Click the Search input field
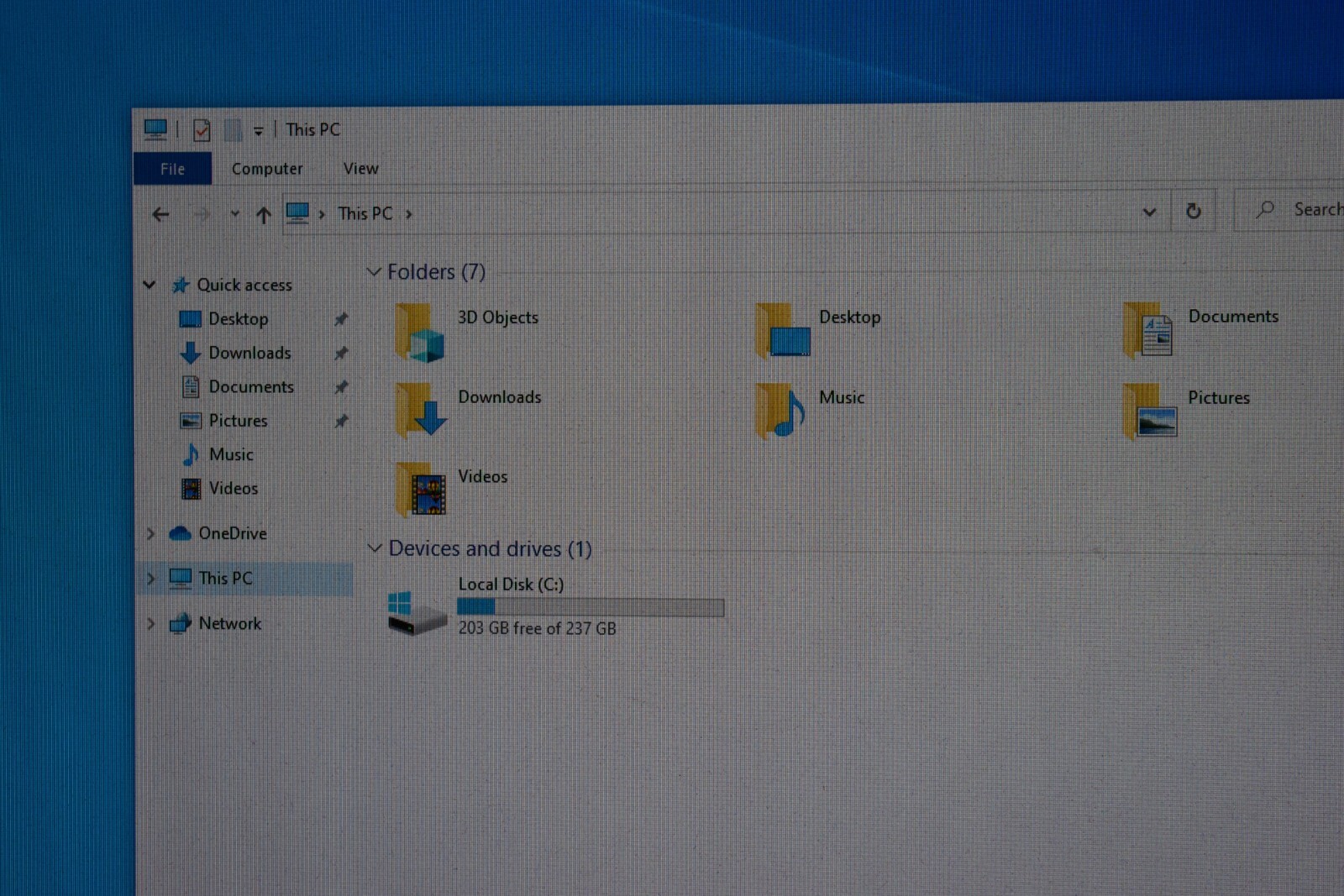 point(1290,210)
